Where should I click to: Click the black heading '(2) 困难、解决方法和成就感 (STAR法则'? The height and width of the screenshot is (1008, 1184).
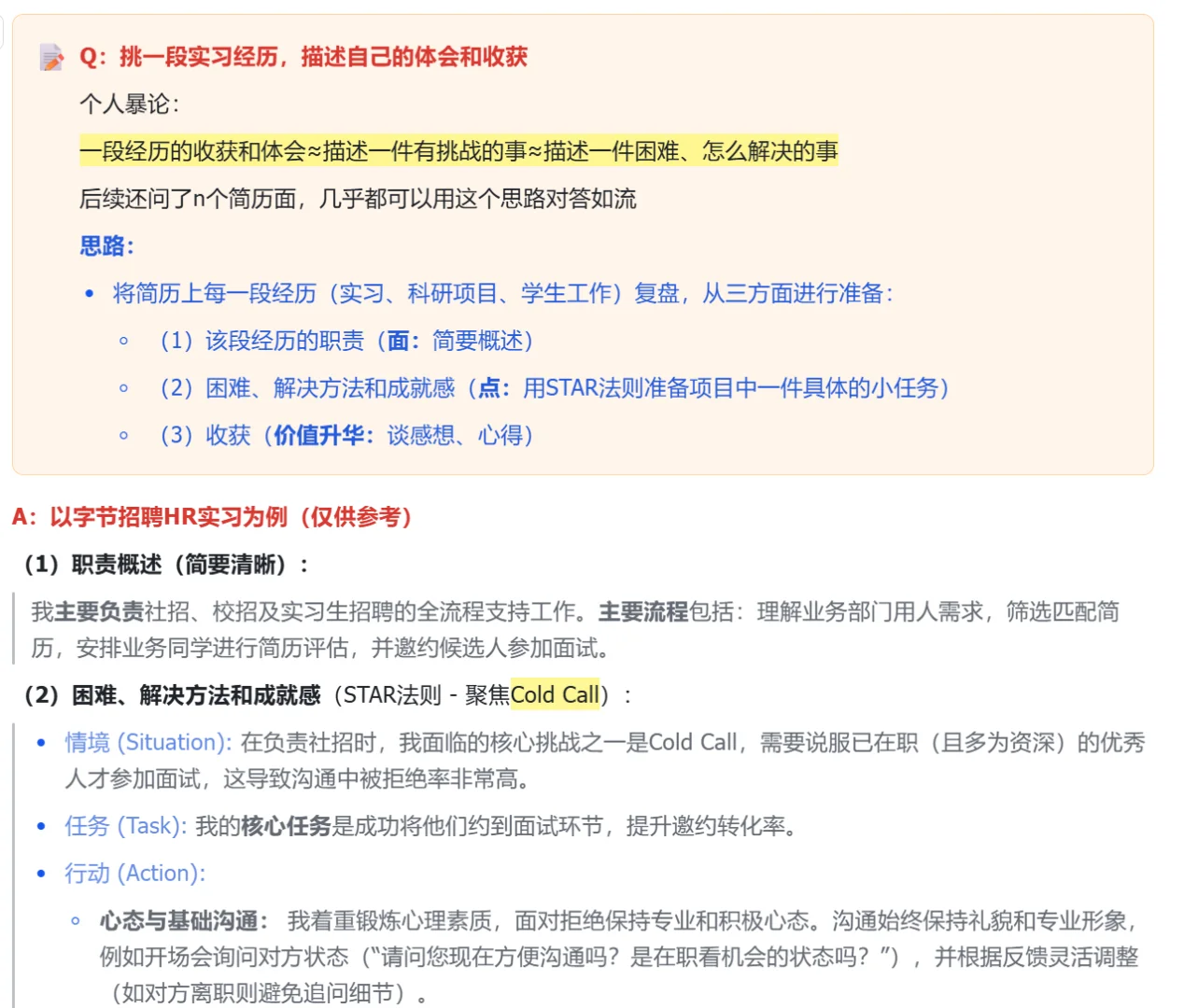point(328,695)
